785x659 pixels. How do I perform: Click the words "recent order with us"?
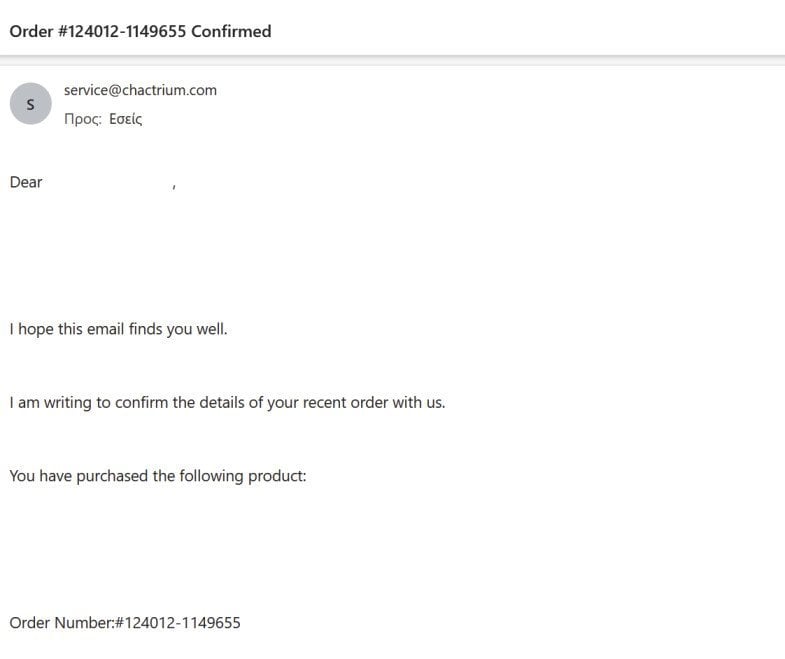(372, 403)
